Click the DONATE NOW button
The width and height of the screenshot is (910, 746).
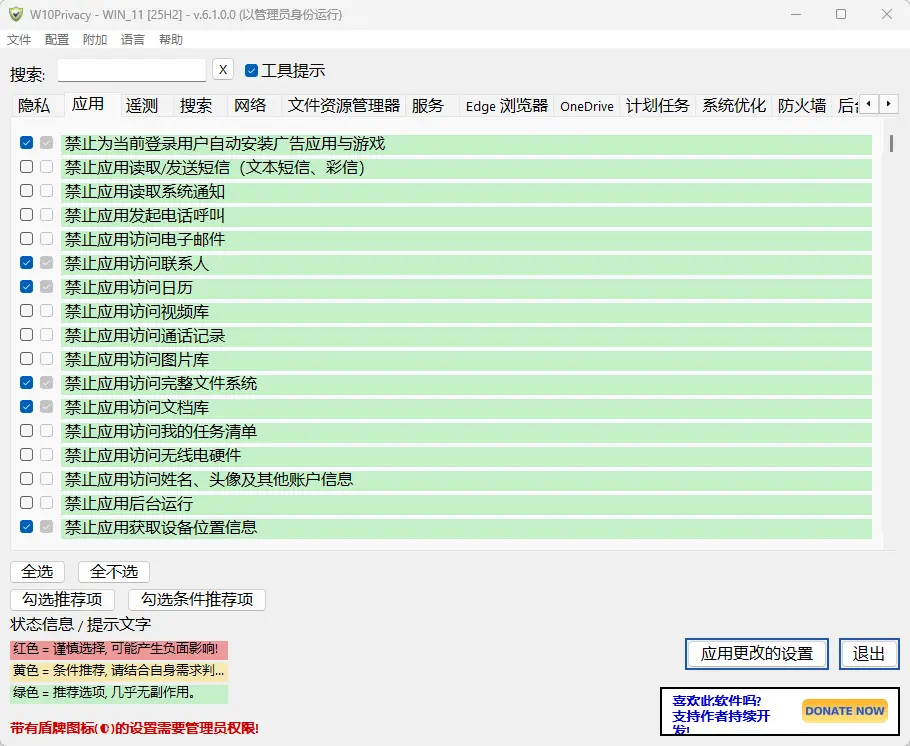coord(844,711)
